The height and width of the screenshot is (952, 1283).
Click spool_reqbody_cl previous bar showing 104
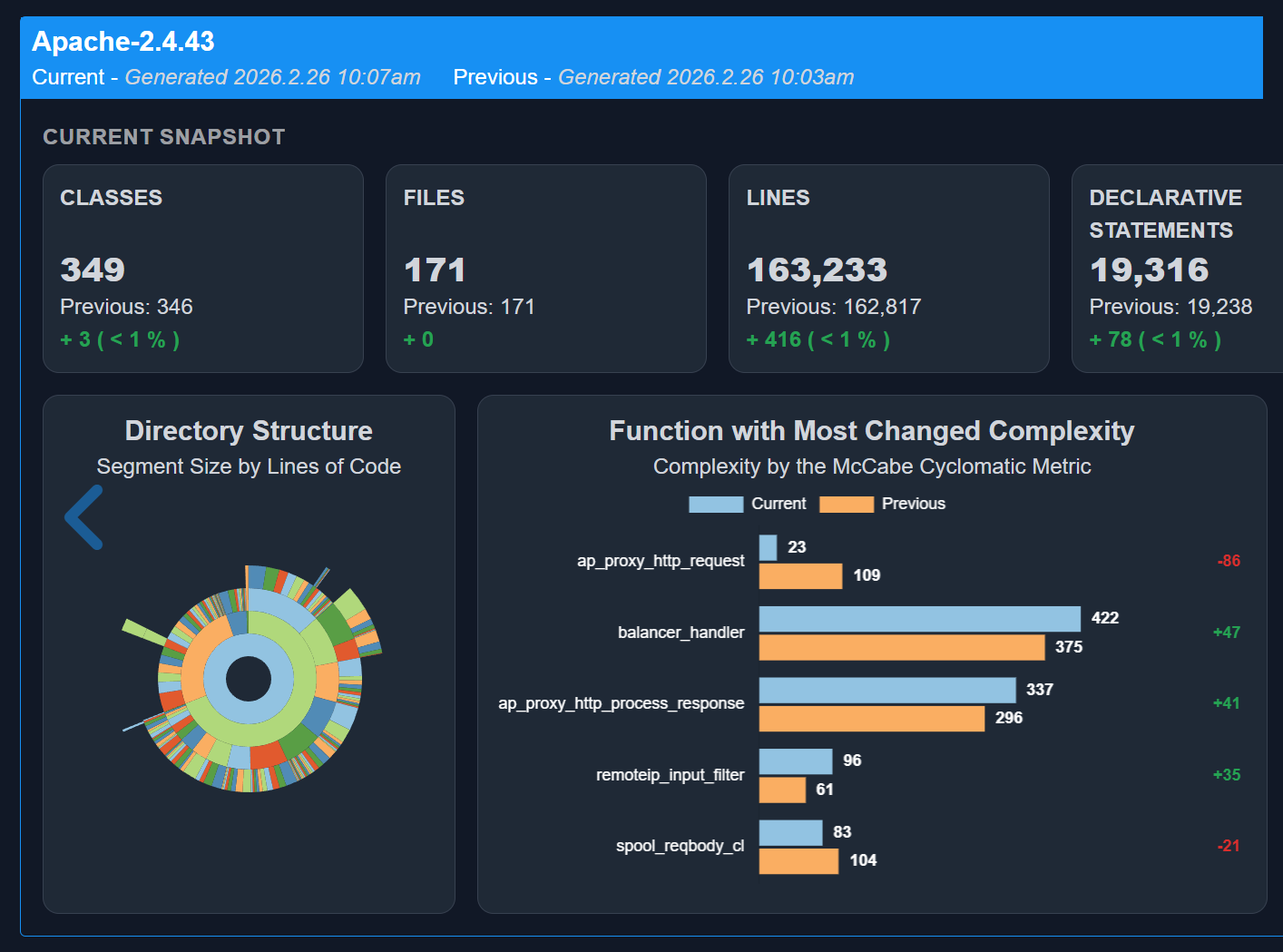pos(798,861)
